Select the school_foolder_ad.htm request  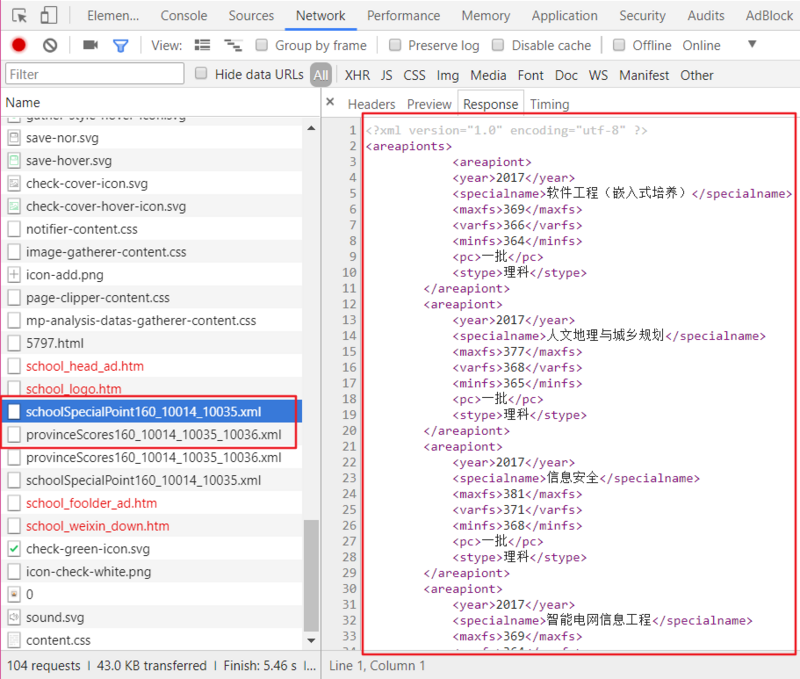[152, 503]
